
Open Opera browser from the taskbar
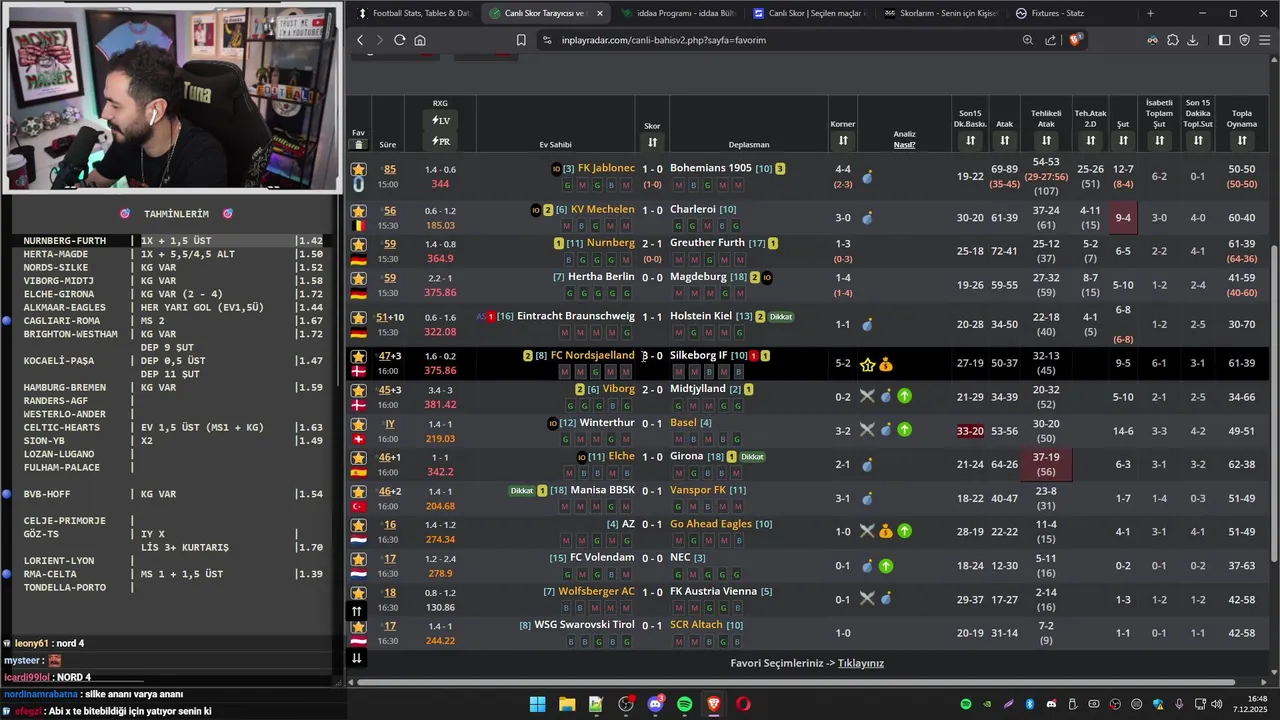pyautogui.click(x=743, y=704)
